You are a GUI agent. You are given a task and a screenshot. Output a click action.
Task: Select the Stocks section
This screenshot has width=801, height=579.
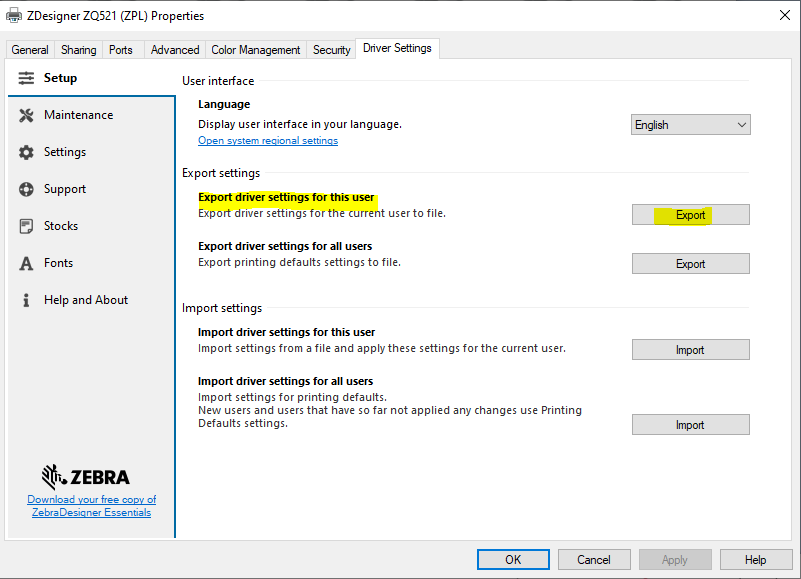coord(61,226)
